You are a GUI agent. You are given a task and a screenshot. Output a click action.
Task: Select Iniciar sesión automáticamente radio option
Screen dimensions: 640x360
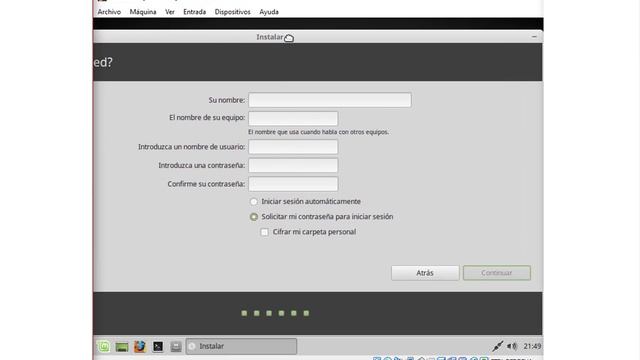[254, 202]
